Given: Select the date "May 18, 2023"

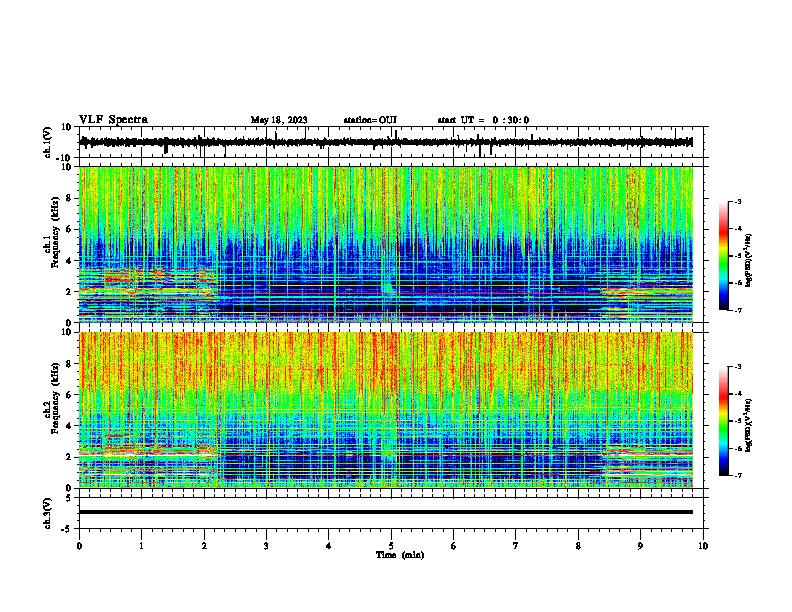Looking at the screenshot, I should point(279,120).
